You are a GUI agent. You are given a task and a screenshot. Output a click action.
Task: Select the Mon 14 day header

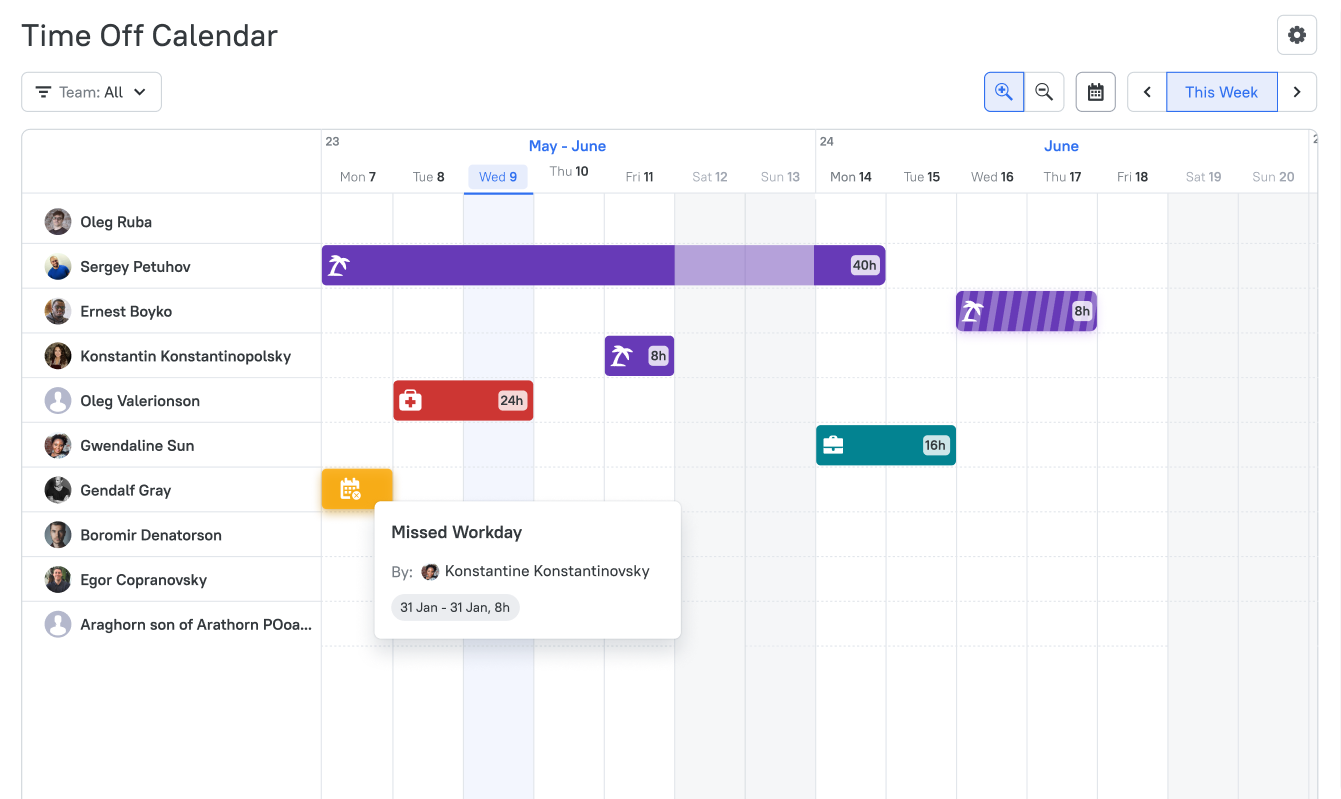pos(851,177)
